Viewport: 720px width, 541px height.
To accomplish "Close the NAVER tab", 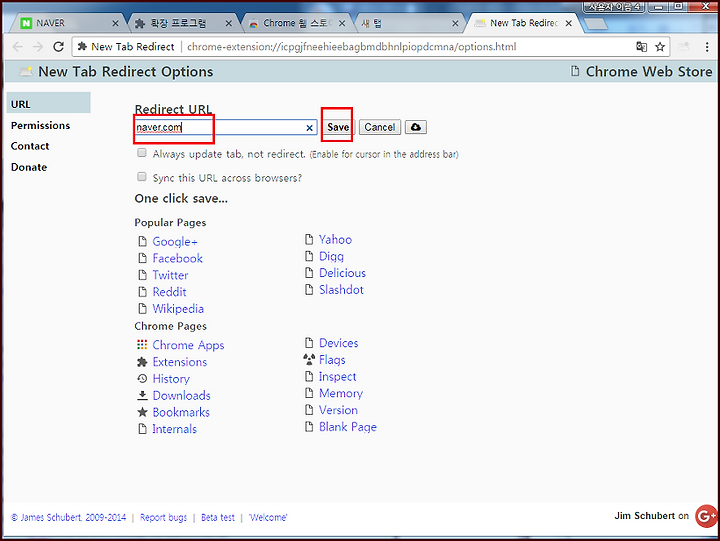I will 115,23.
